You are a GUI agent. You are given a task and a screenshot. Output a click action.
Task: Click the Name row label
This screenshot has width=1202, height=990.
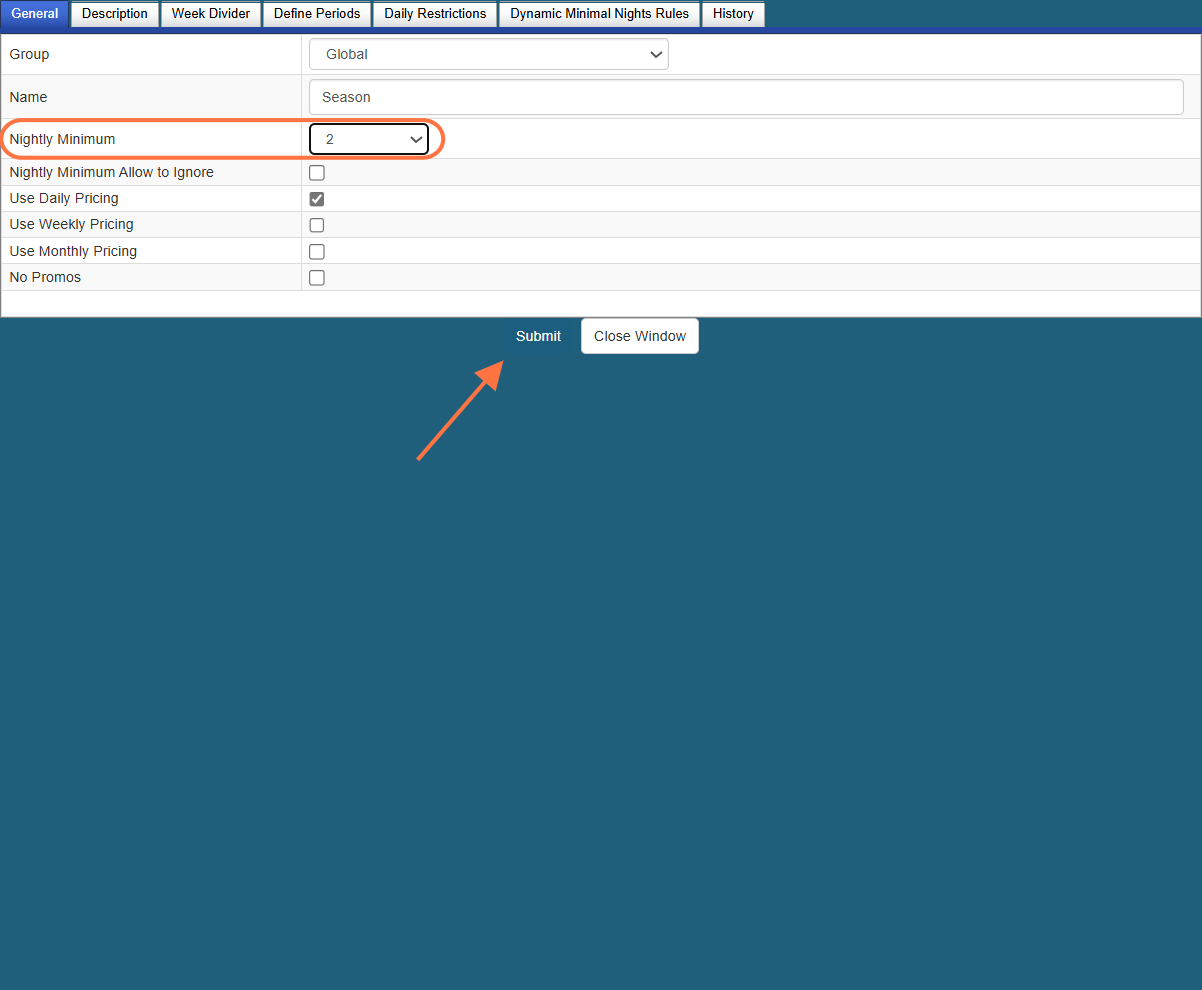(28, 97)
